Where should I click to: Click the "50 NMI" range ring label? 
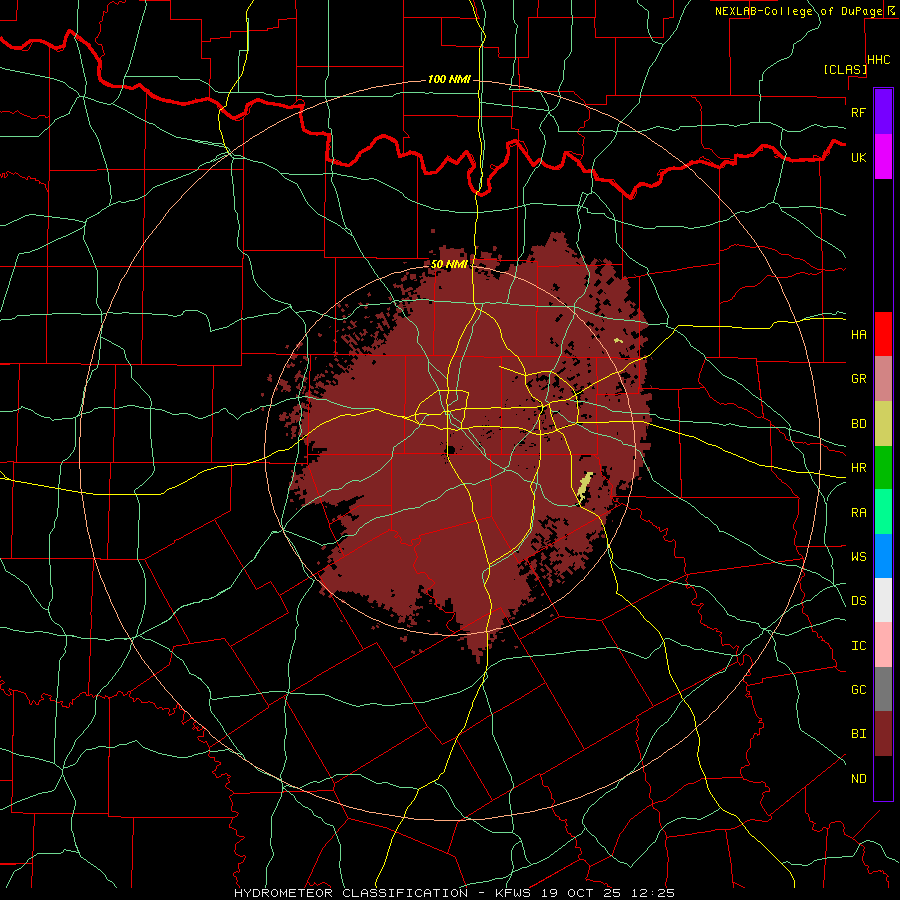[449, 265]
